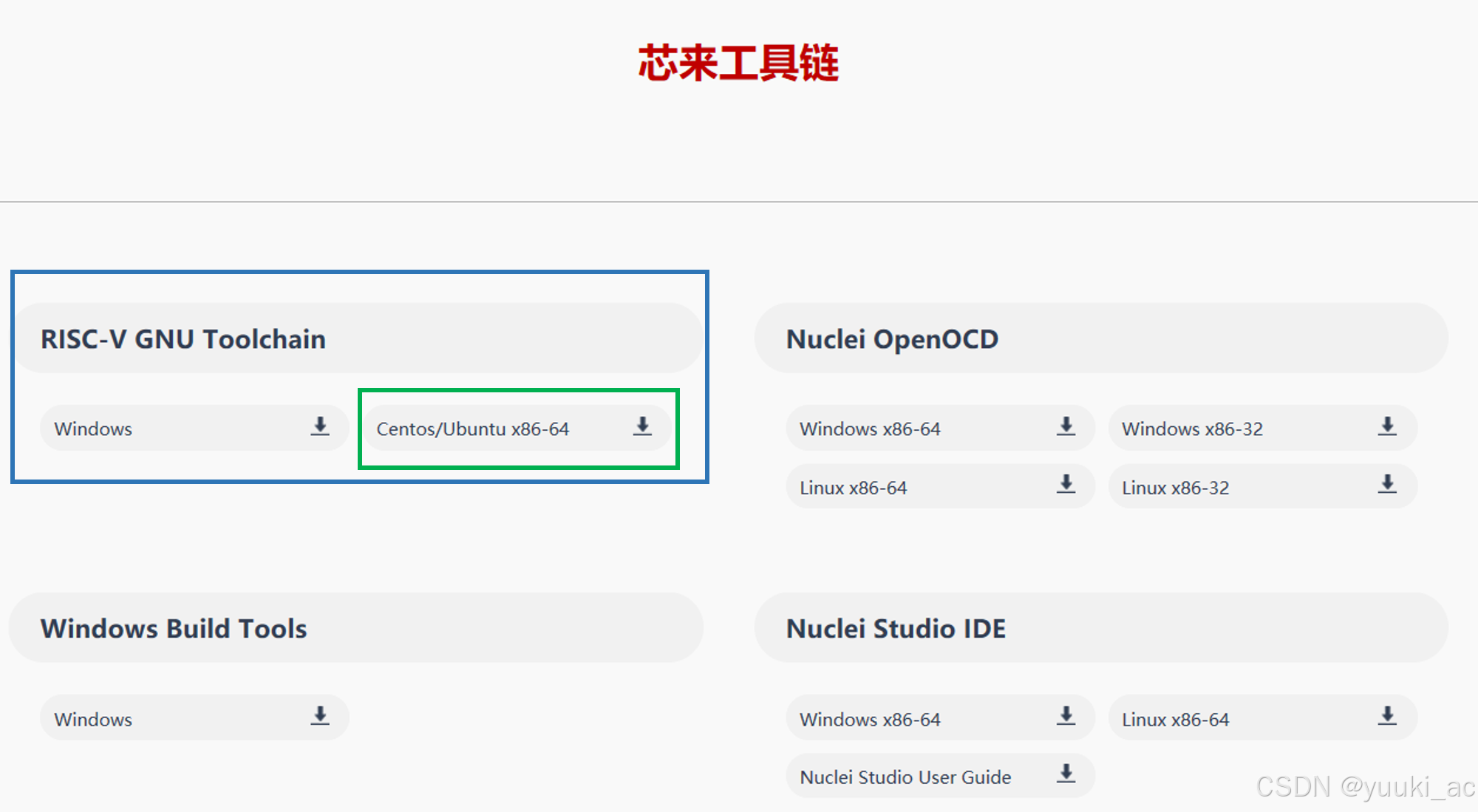The height and width of the screenshot is (812, 1478).
Task: Open Centos/Ubuntu x86-64 toolchain link
Action: tap(517, 428)
